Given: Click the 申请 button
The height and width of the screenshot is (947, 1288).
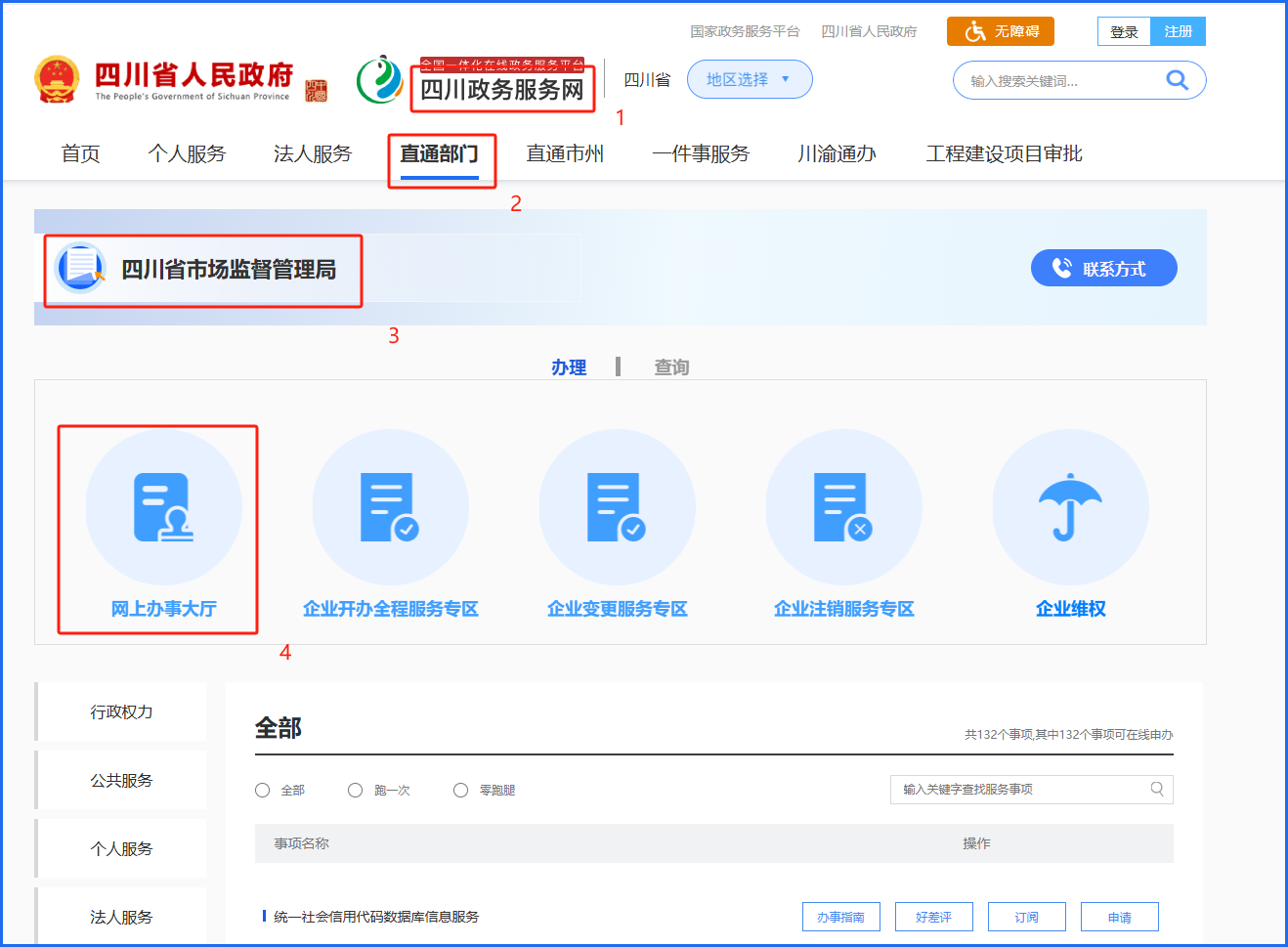Looking at the screenshot, I should 1119,917.
